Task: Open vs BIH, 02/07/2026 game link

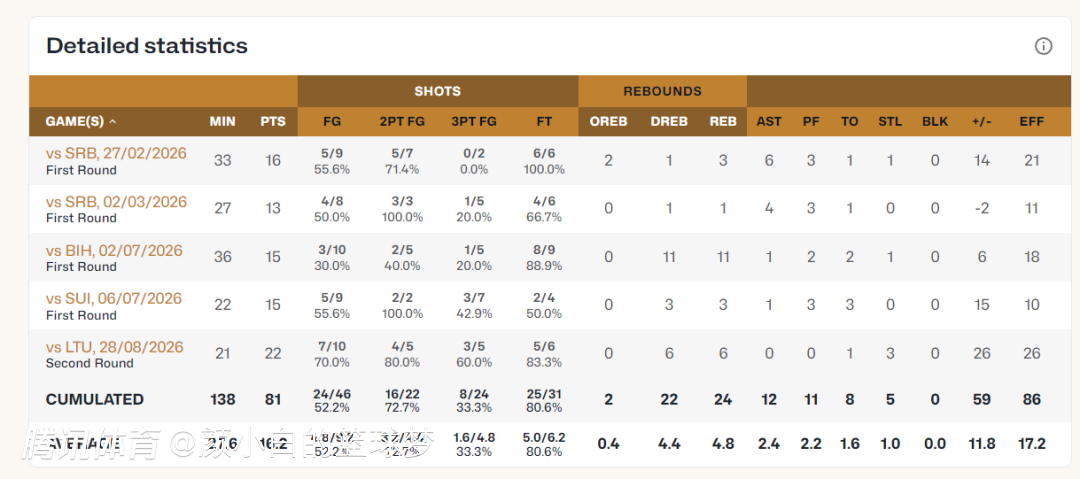Action: [x=114, y=249]
